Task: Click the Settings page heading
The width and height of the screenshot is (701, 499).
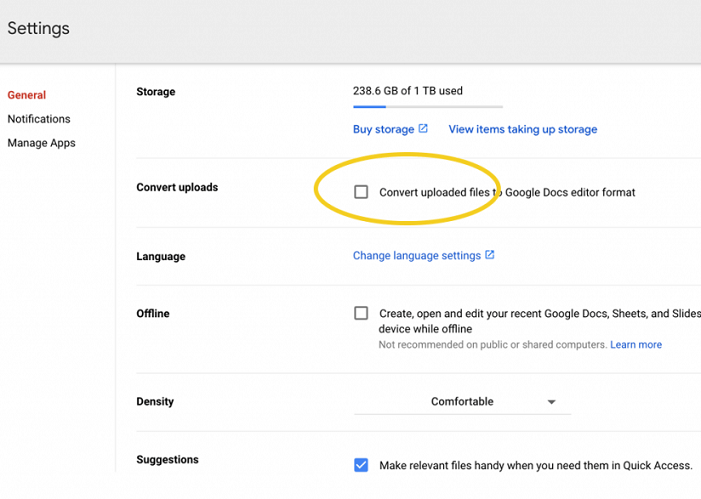Action: (38, 28)
